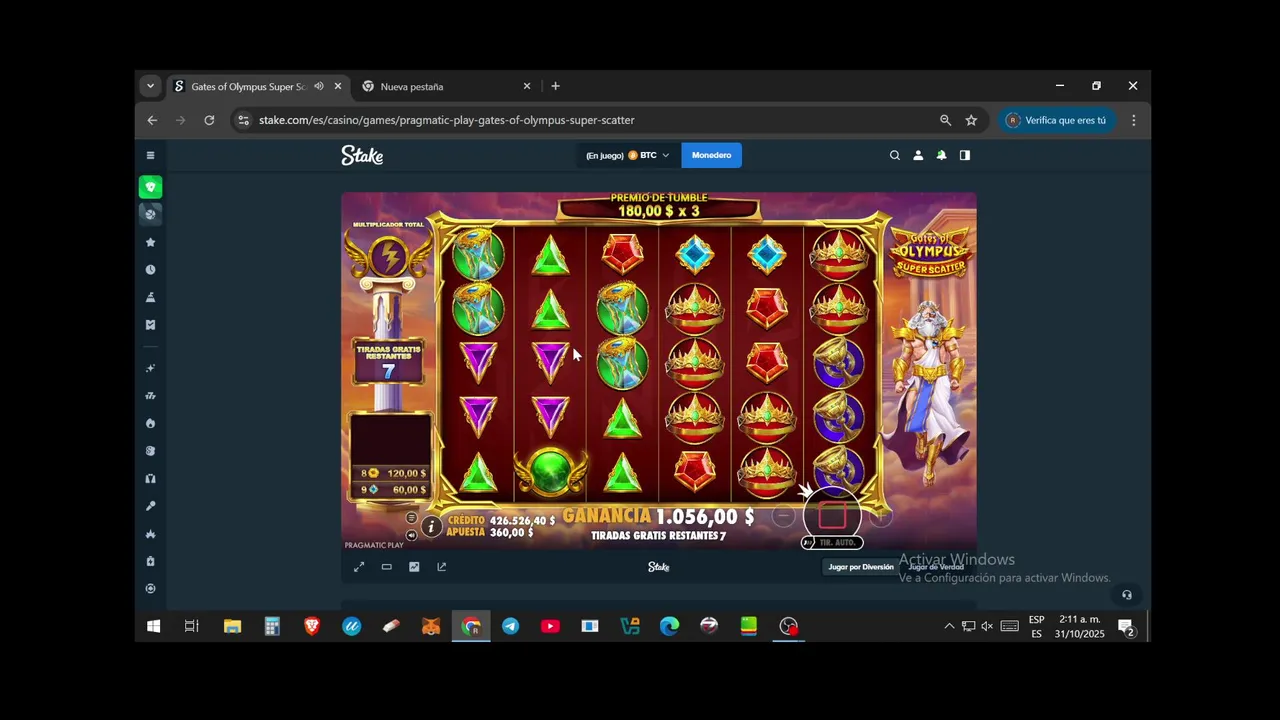Viewport: 1280px width, 720px height.
Task: Open Task View on taskbar
Action: (191, 626)
